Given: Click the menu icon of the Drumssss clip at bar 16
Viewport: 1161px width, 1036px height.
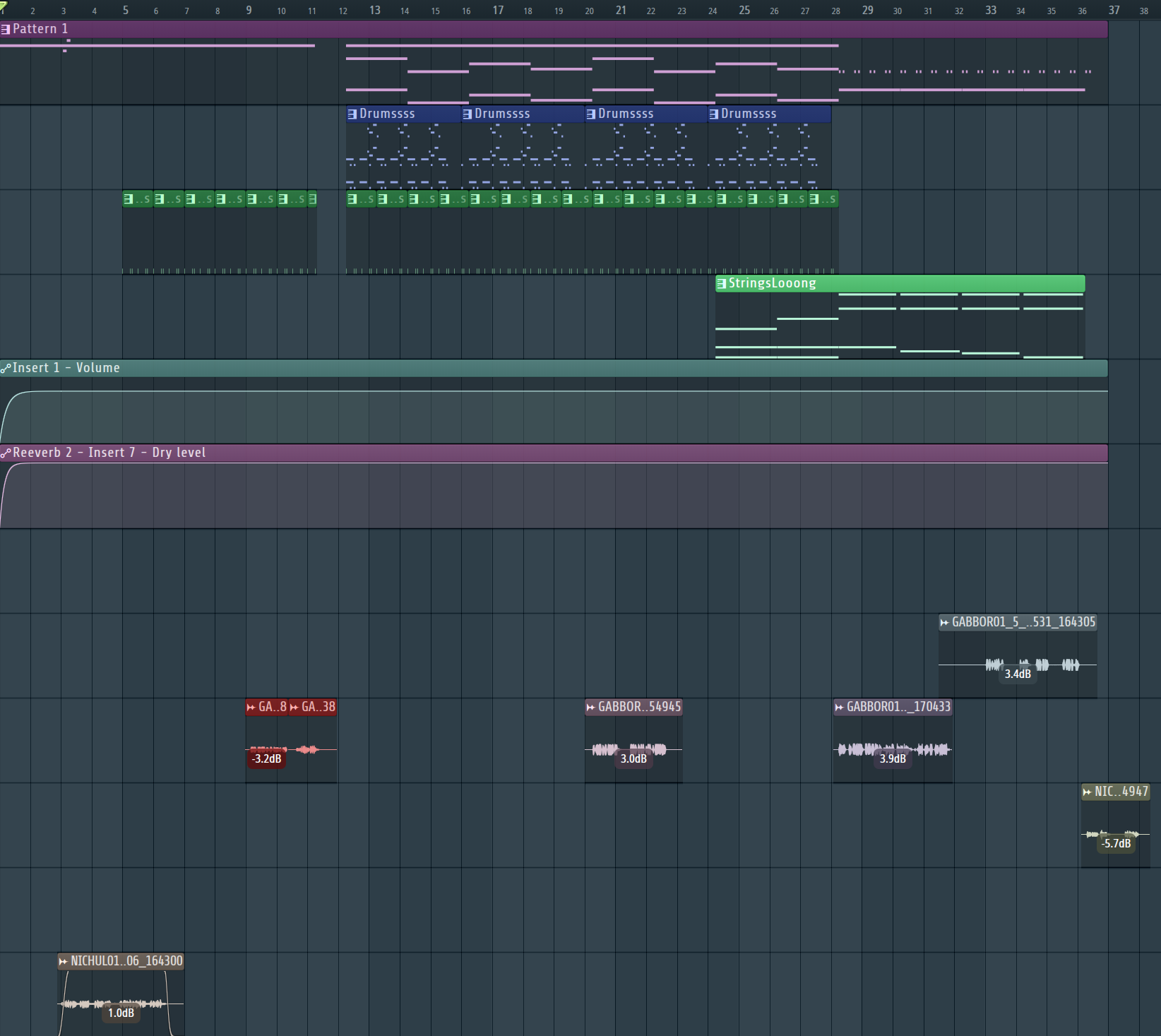Looking at the screenshot, I should click(468, 114).
